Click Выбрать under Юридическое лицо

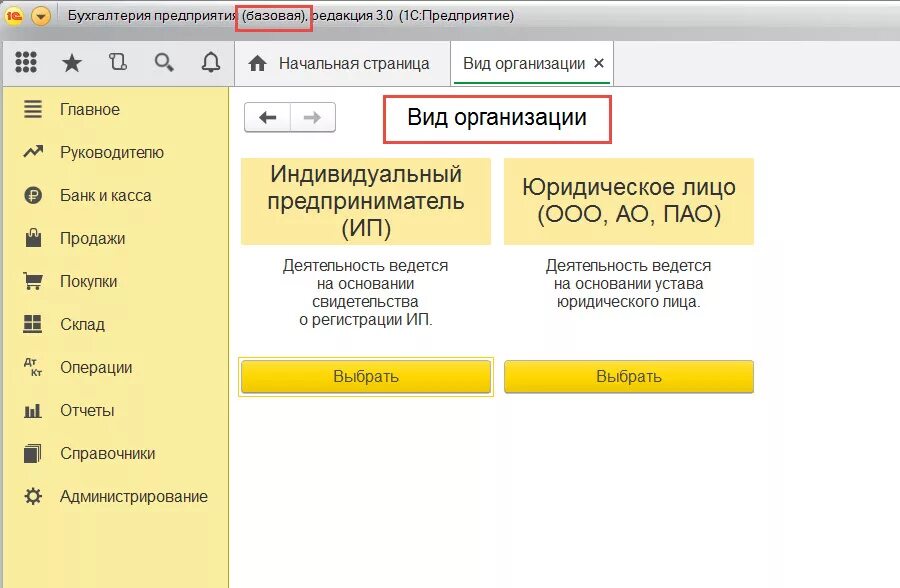coord(629,377)
